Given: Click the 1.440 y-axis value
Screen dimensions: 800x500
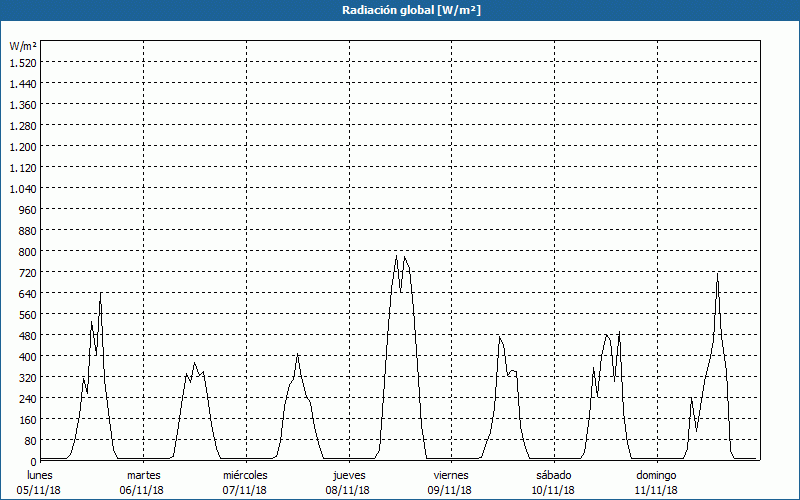Looking at the screenshot, I should coord(23,83).
